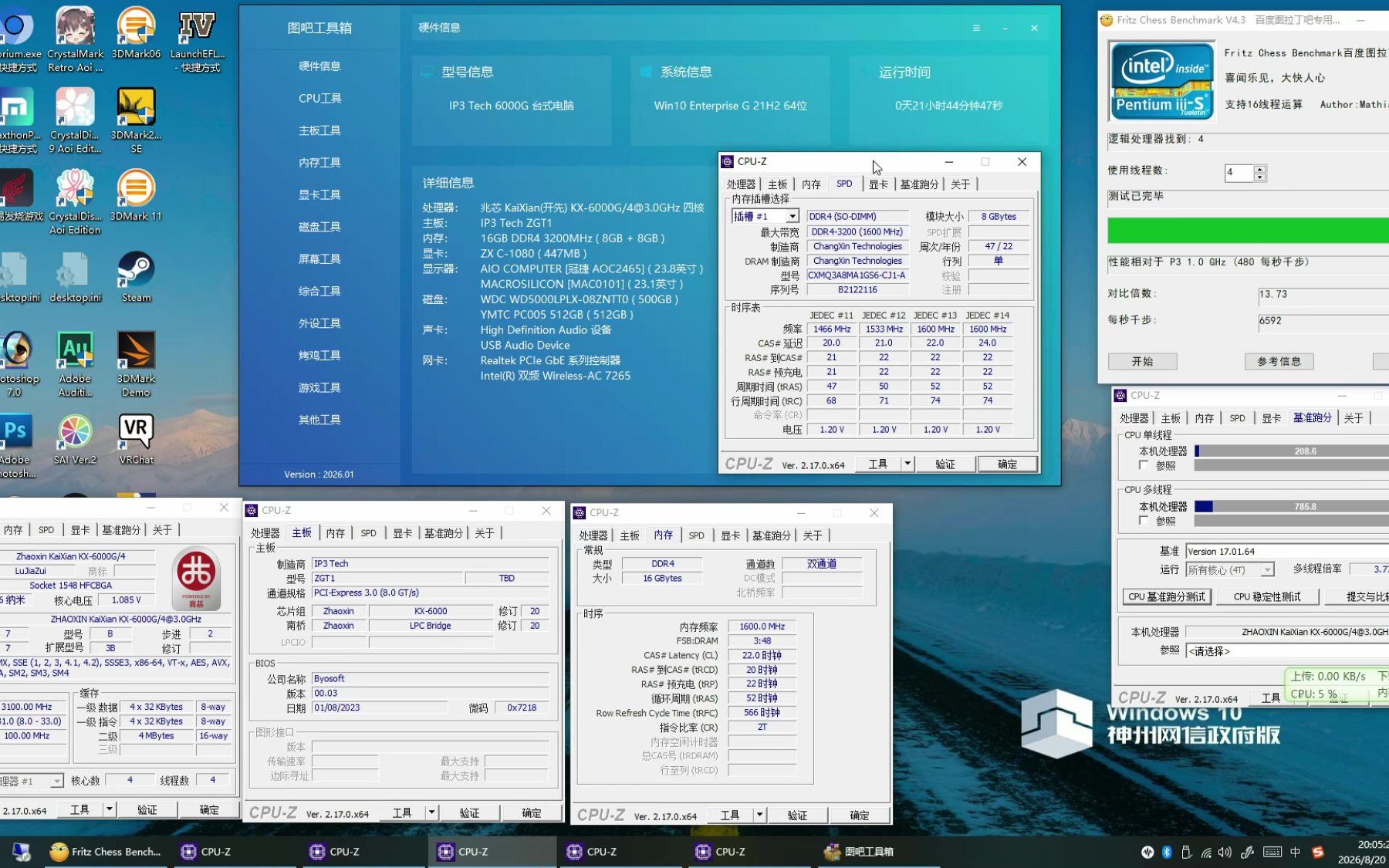Click the 每秒千步 6592 result field

tap(1323, 321)
